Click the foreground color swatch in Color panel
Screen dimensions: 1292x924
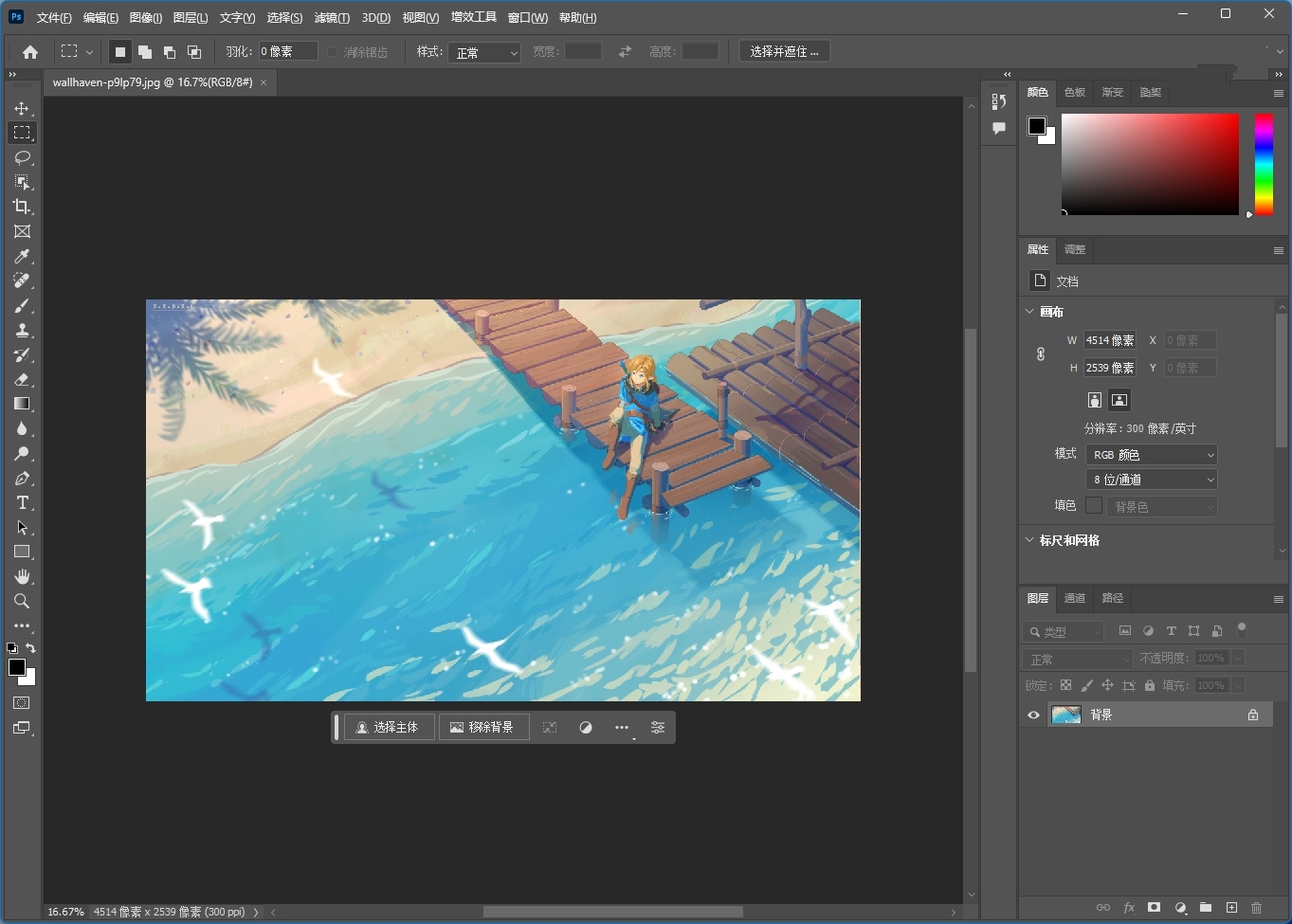pos(1037,126)
